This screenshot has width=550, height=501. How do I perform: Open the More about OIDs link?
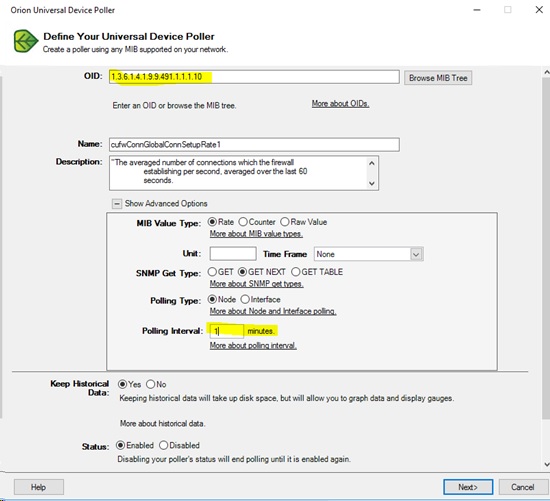tap(340, 104)
